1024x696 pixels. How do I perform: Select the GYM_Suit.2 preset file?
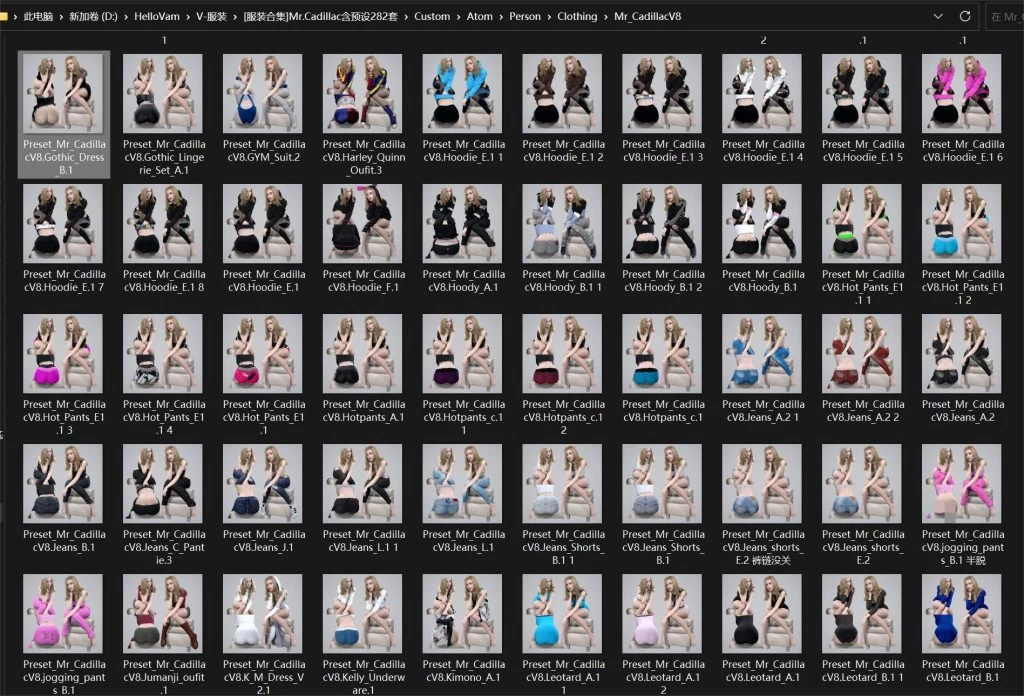tap(262, 93)
